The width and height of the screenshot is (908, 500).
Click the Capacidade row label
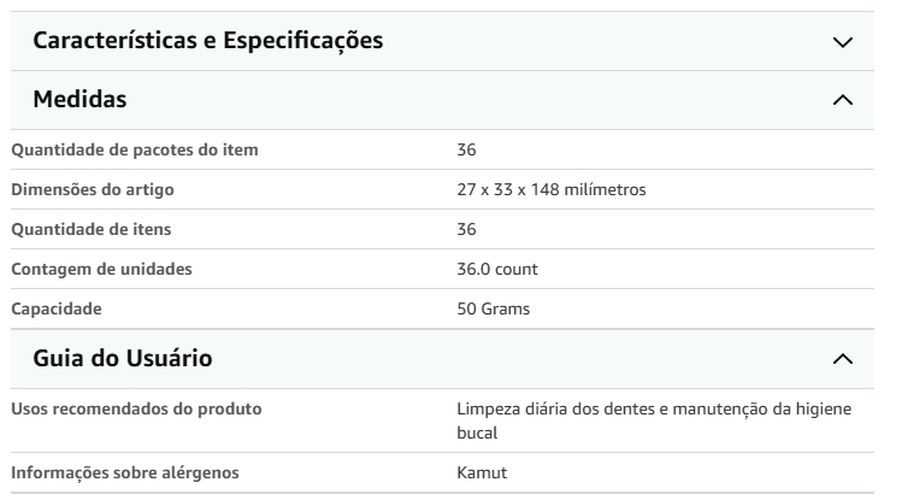pos(56,308)
